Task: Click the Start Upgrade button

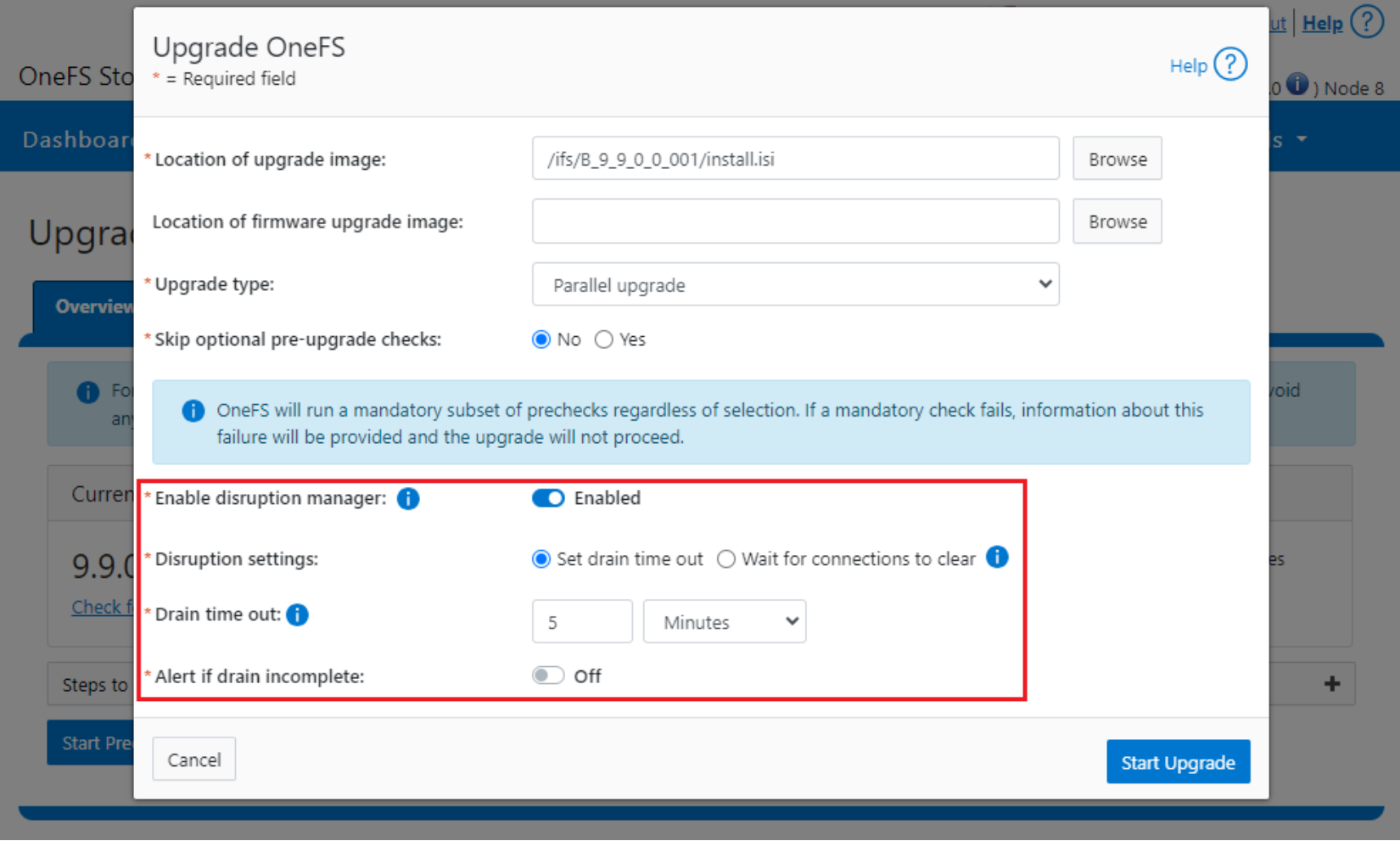Action: pos(1178,762)
